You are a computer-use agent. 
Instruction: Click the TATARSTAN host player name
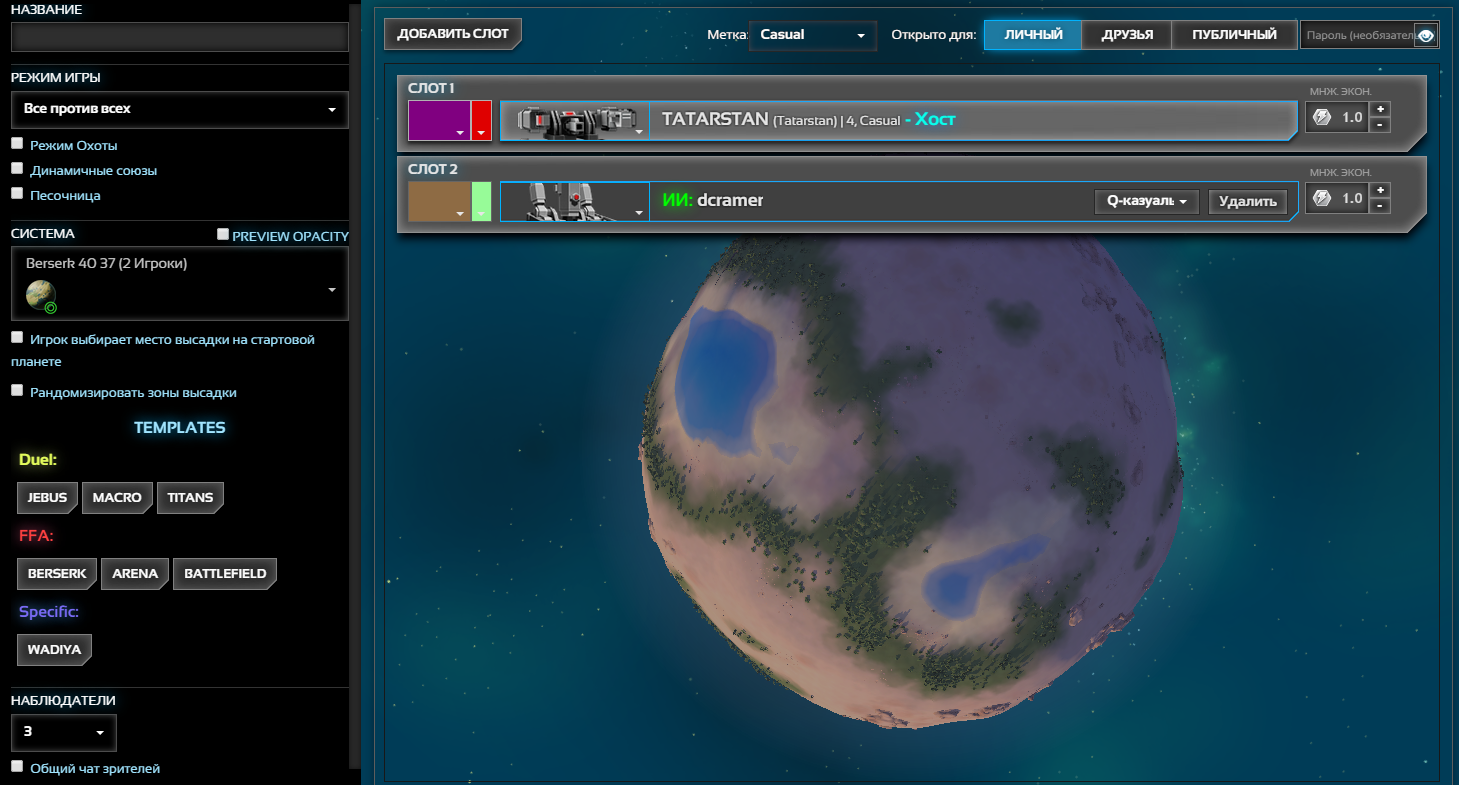click(x=714, y=119)
